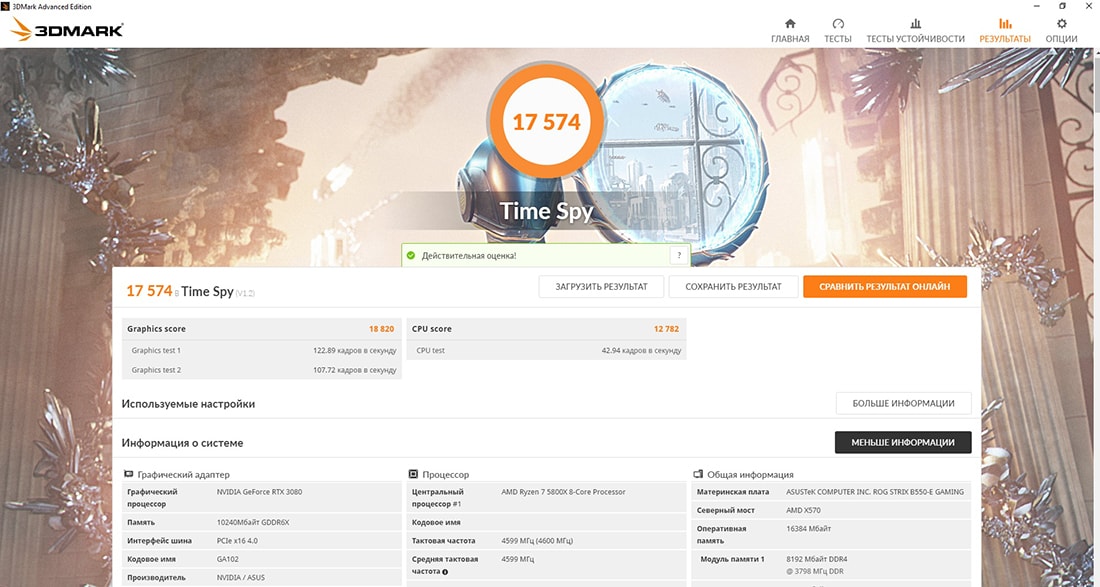This screenshot has width=1100, height=587.
Task: Click ЗАГРУЗИТЬ РЕЗУЛЬТАТ button
Action: click(601, 286)
